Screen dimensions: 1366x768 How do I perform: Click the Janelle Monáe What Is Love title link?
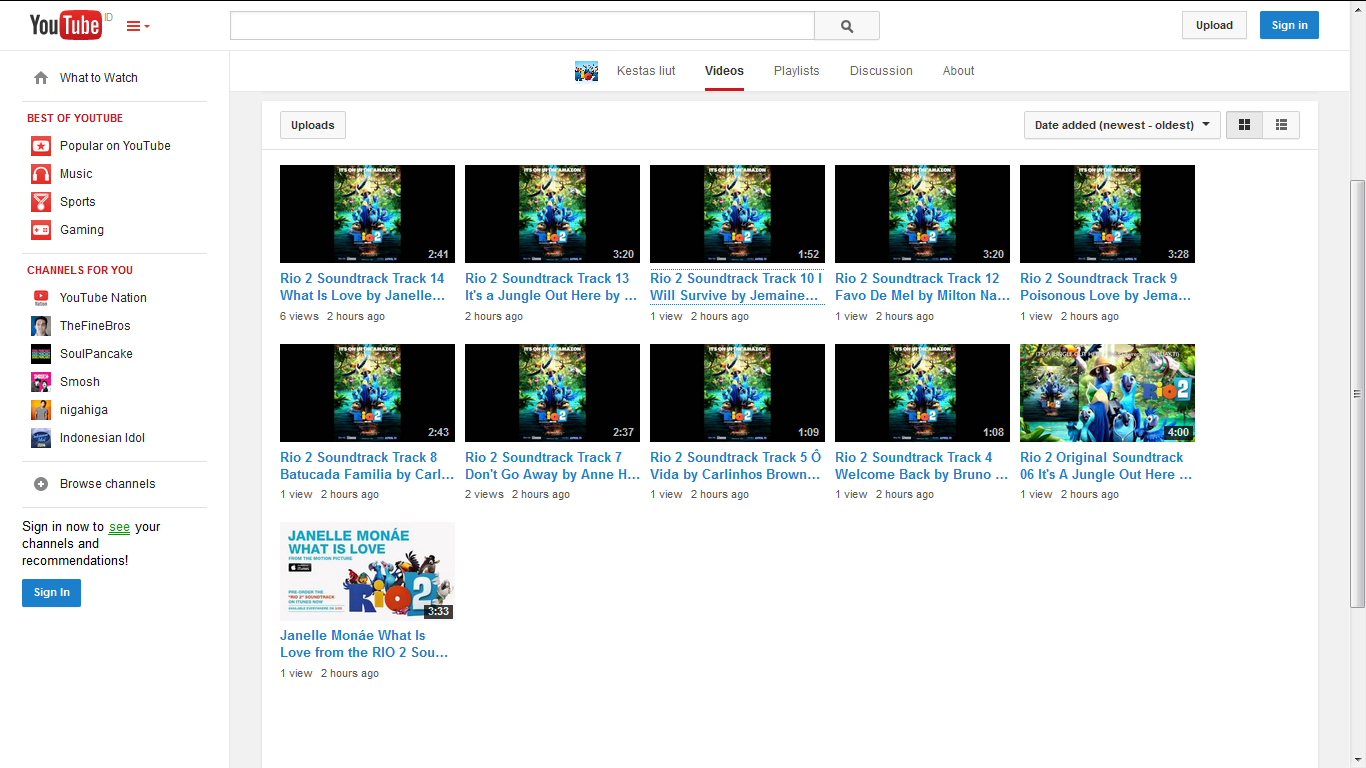[x=364, y=644]
